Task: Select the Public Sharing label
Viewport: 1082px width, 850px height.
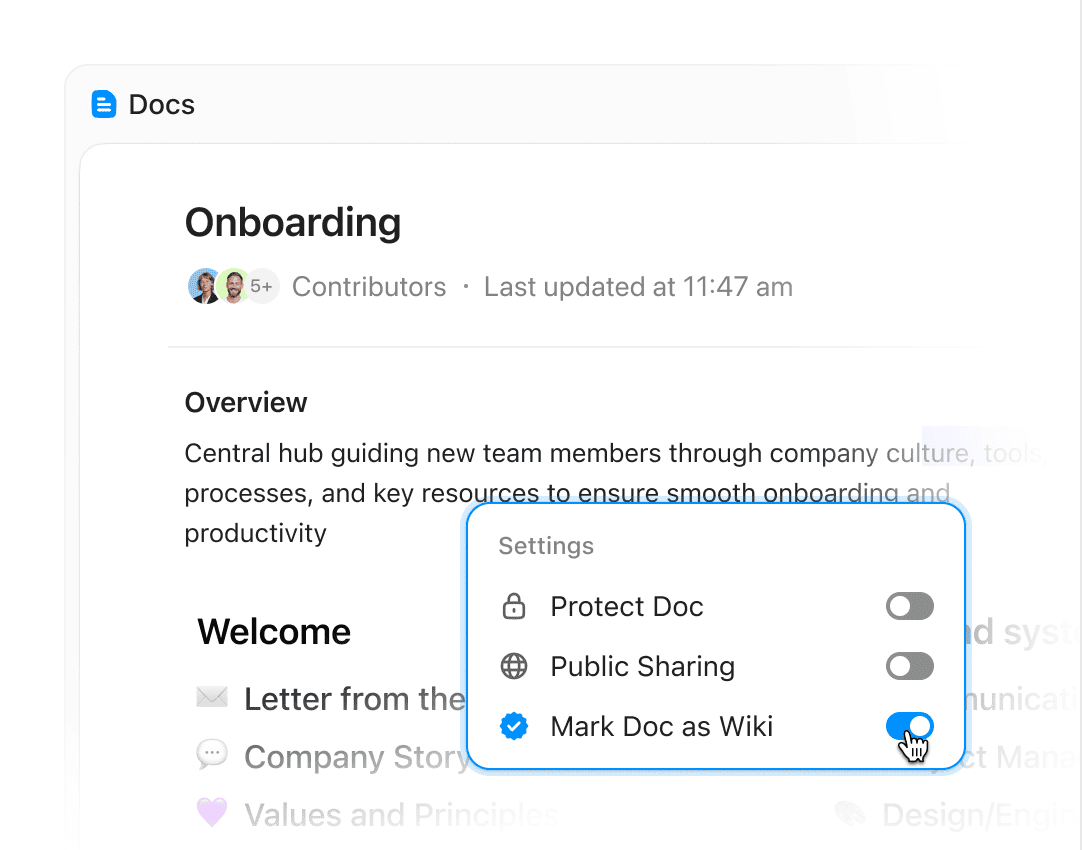Action: pos(642,666)
